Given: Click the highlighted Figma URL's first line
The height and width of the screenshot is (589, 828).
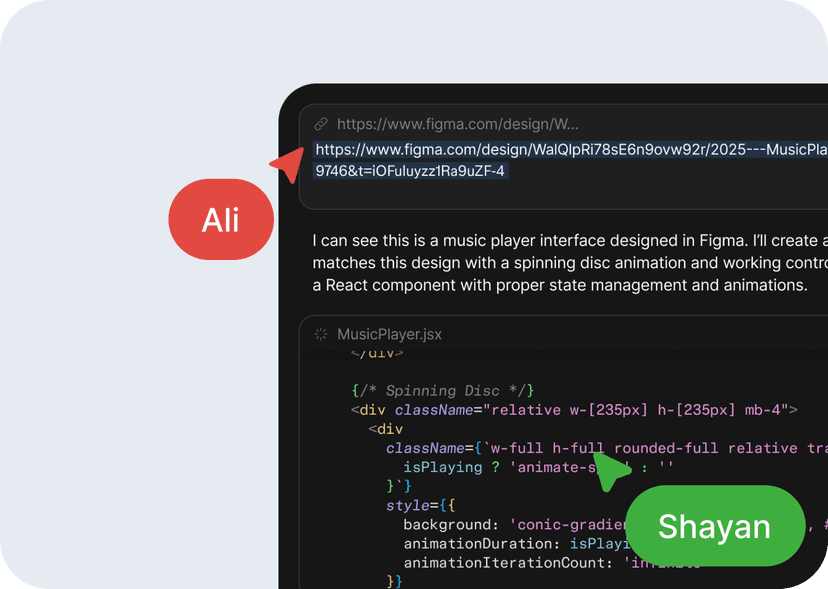Looking at the screenshot, I should click(570, 150).
